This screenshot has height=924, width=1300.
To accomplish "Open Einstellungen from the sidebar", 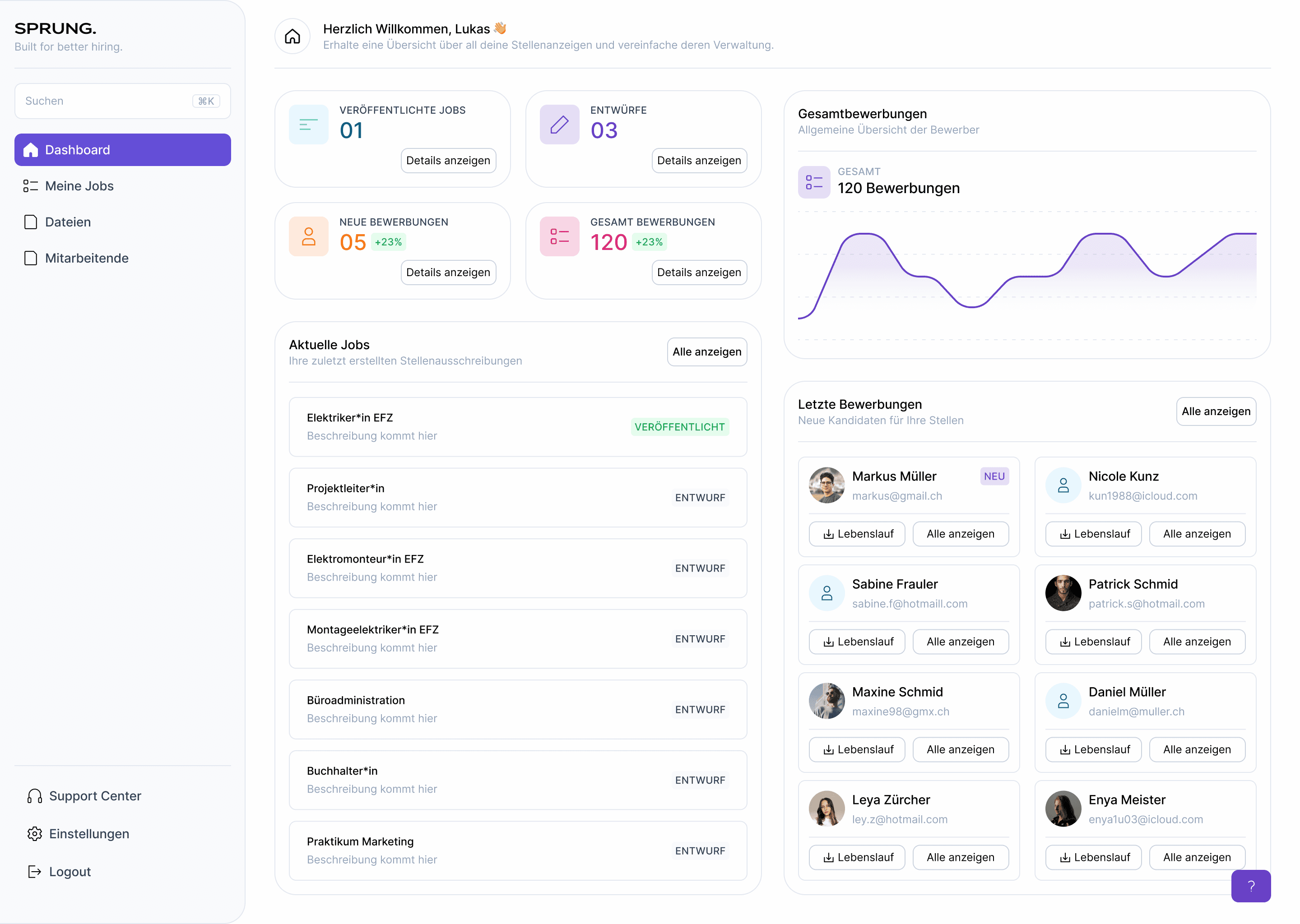I will tap(89, 833).
